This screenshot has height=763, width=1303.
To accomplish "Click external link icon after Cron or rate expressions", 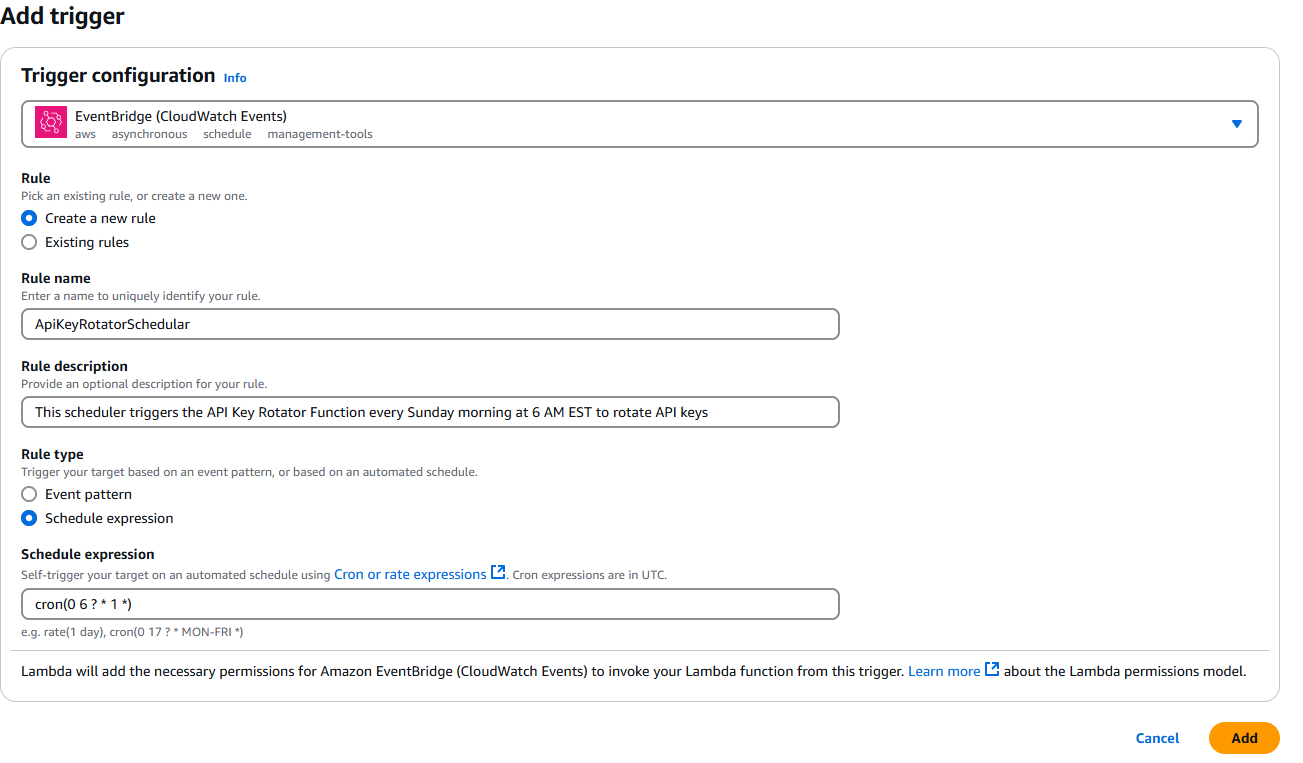I will click(498, 573).
